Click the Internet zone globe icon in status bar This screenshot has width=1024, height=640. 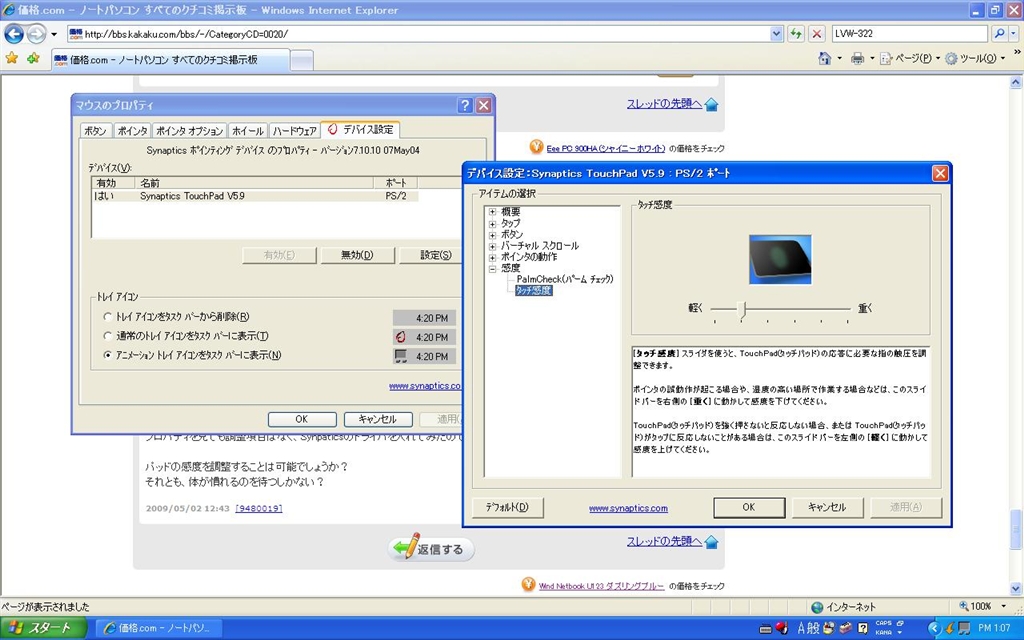(817, 607)
